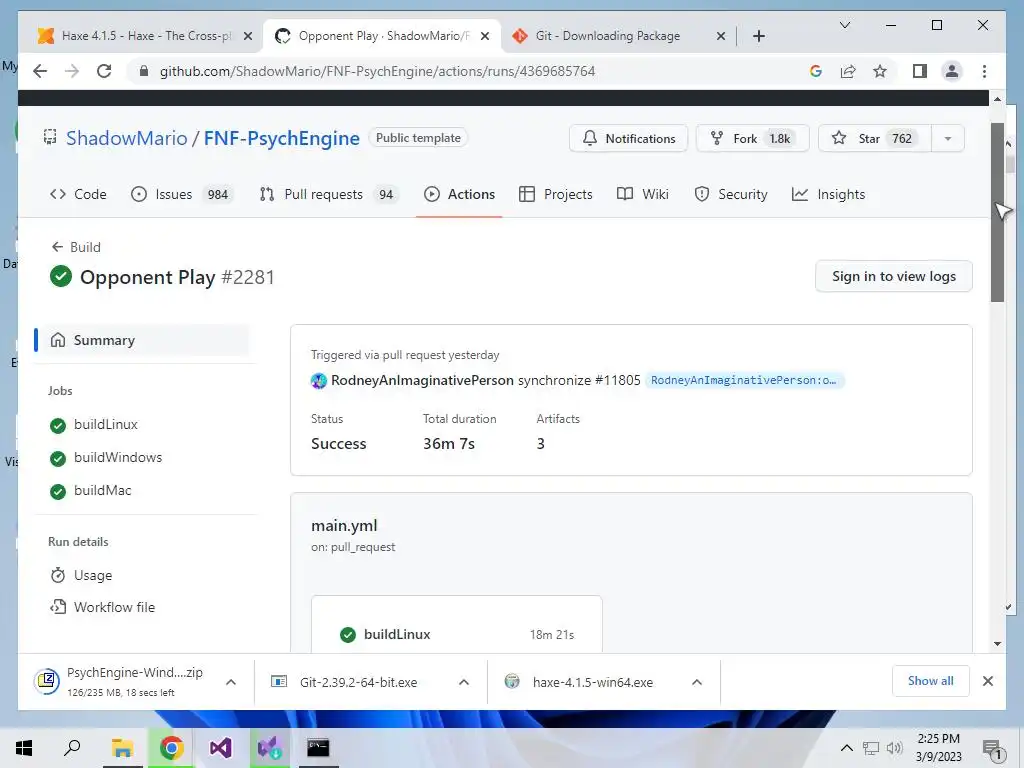Expand the Star lists dropdown arrow
1024x768 pixels.
[948, 138]
